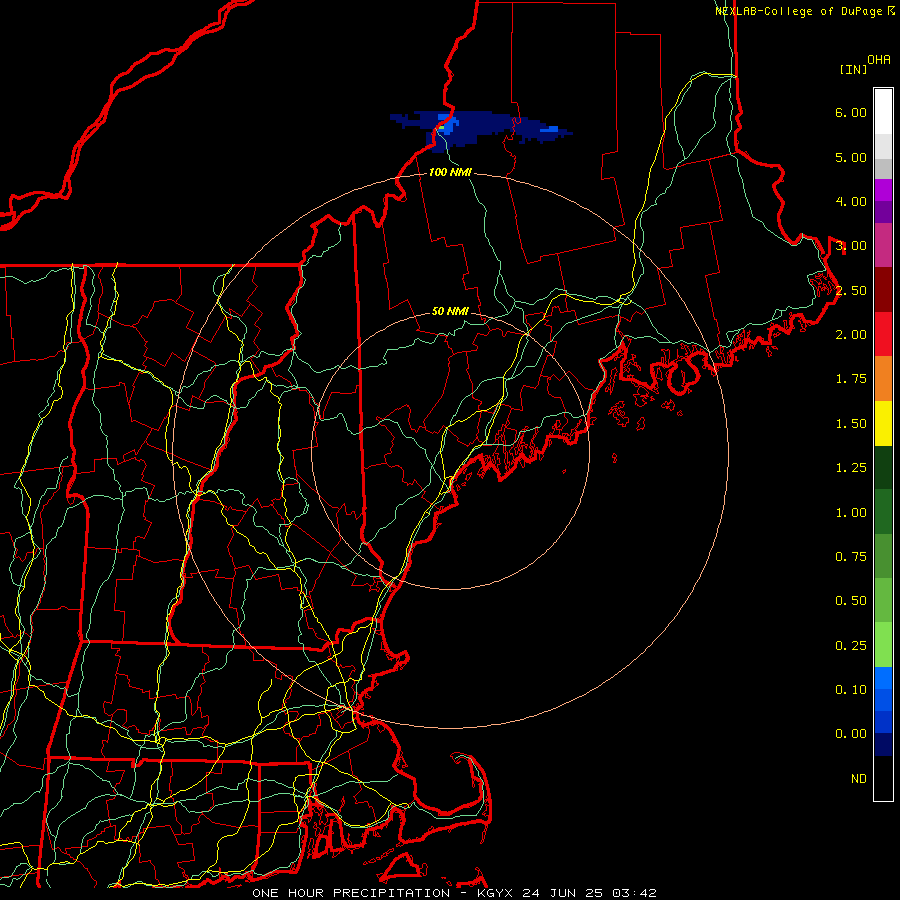900x900 pixels.
Task: Click the 0.75 legend value
Action: pos(851,557)
